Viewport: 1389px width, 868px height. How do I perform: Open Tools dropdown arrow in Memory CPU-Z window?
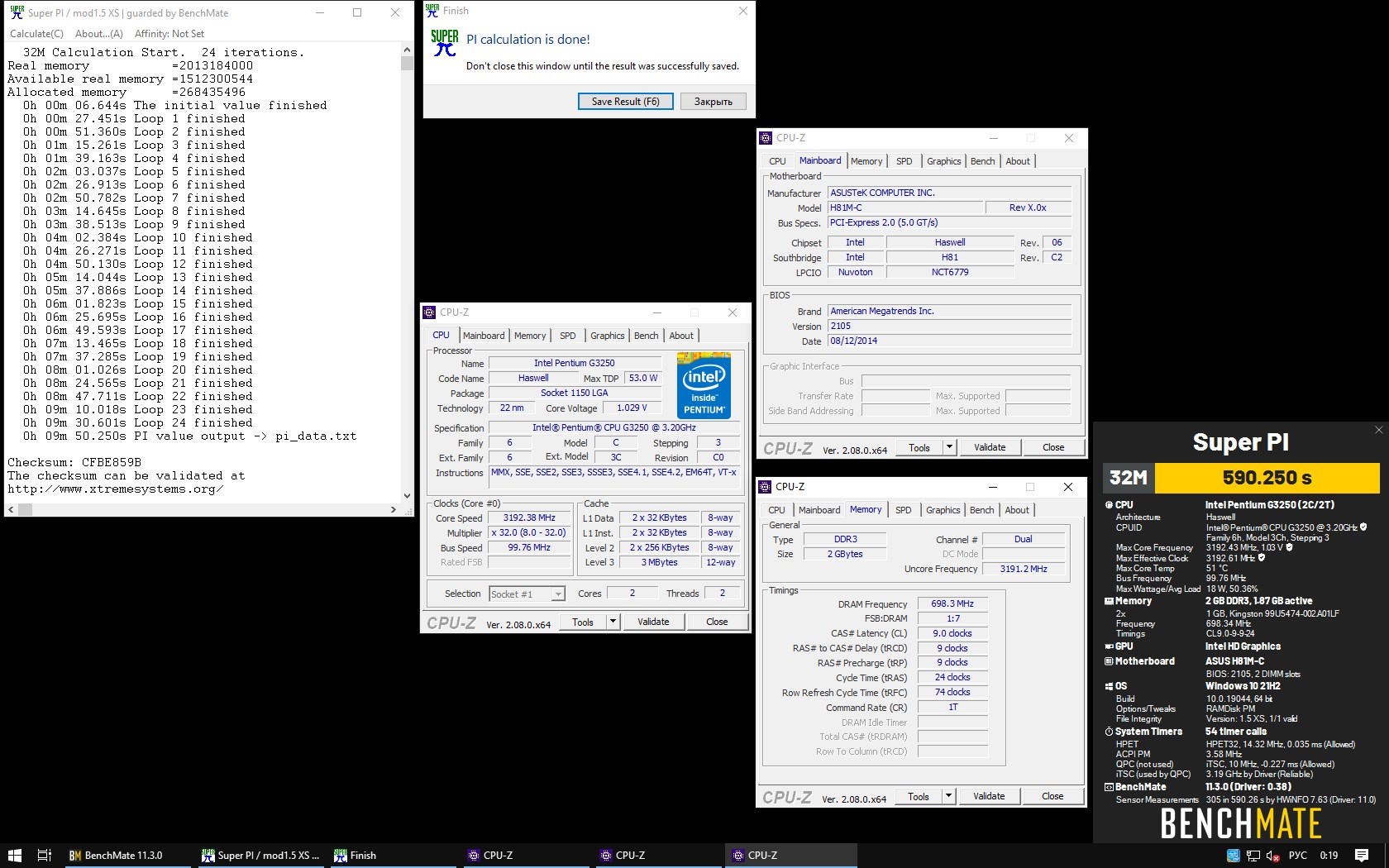tap(948, 796)
